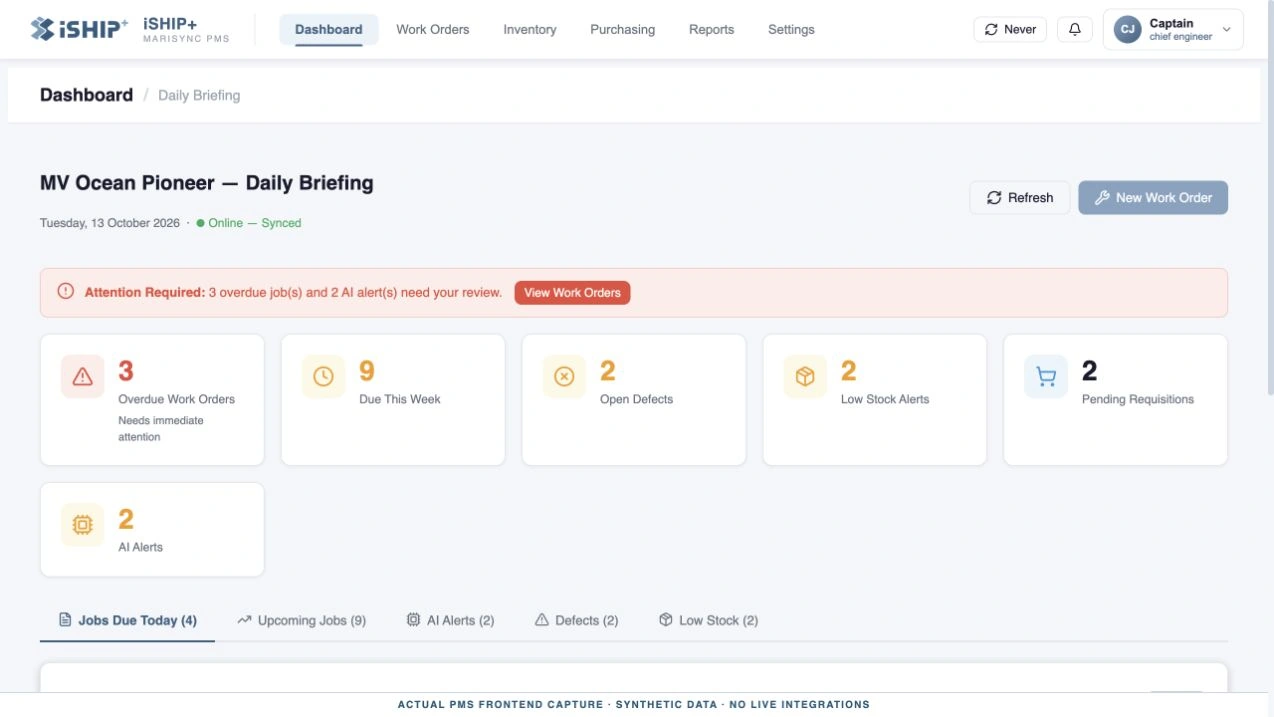
Task: Switch to the AI Alerts (2) tab
Action: click(450, 621)
